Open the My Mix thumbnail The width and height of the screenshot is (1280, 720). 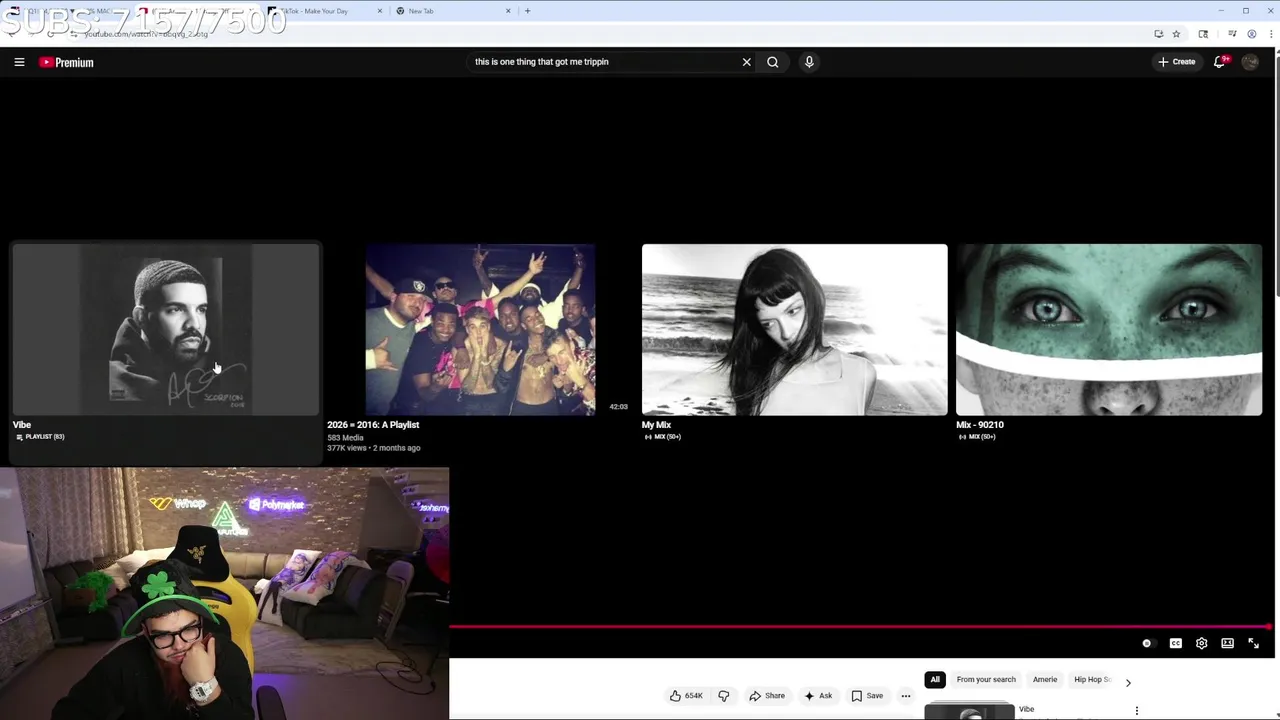pyautogui.click(x=794, y=329)
